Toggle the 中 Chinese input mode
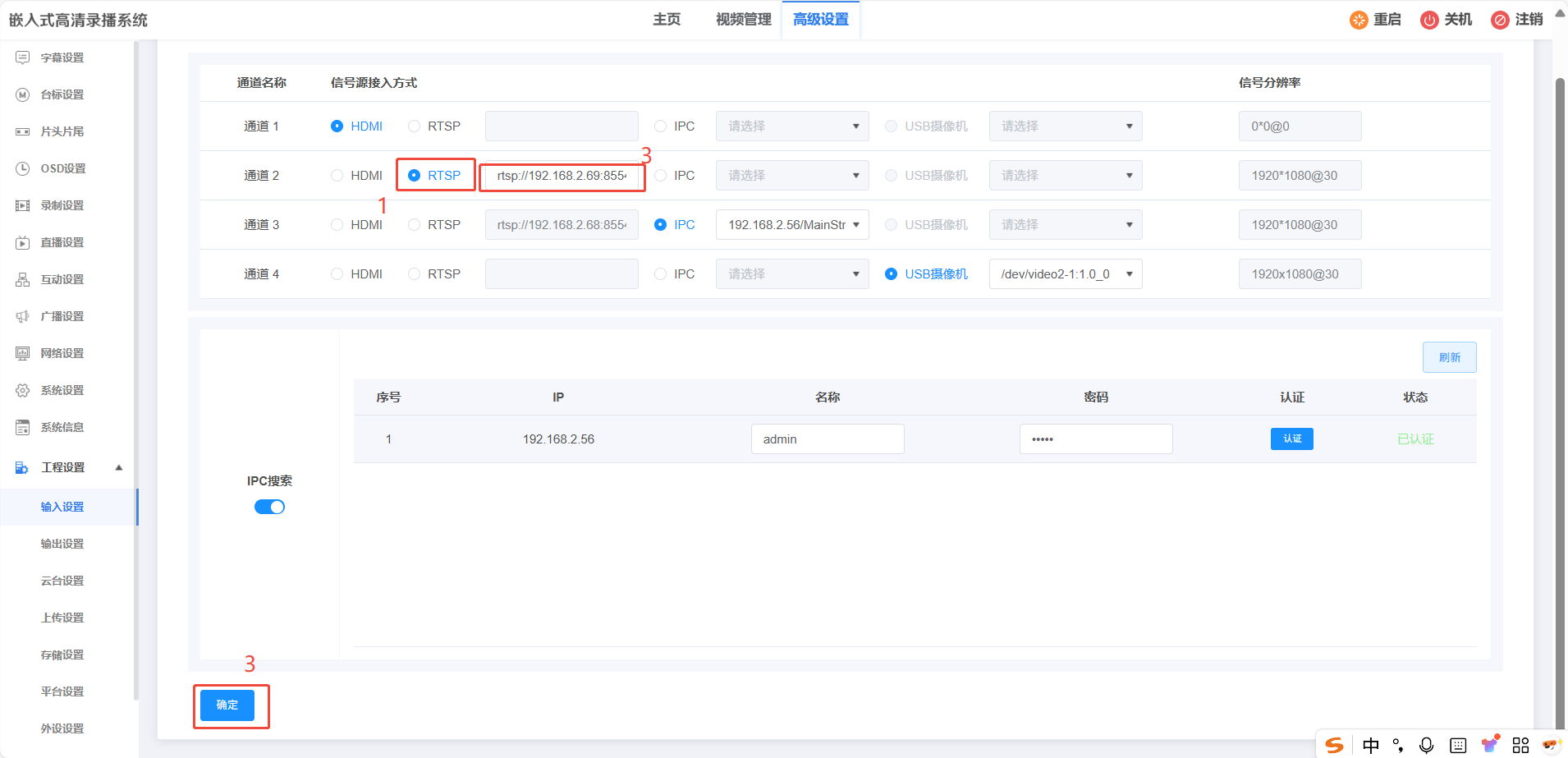Viewport: 1568px width, 758px height. tap(1371, 745)
